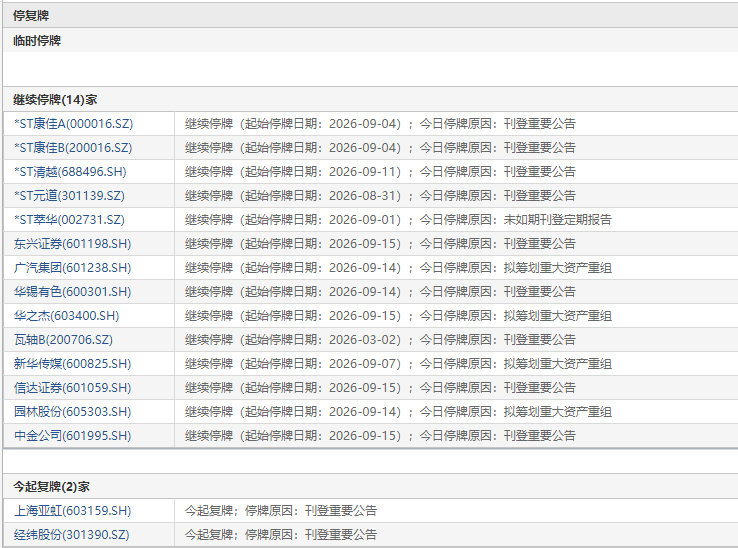This screenshot has width=738, height=548.
Task: Open *ST康佳A(000016.SZ) stock link
Action: pyautogui.click(x=73, y=124)
